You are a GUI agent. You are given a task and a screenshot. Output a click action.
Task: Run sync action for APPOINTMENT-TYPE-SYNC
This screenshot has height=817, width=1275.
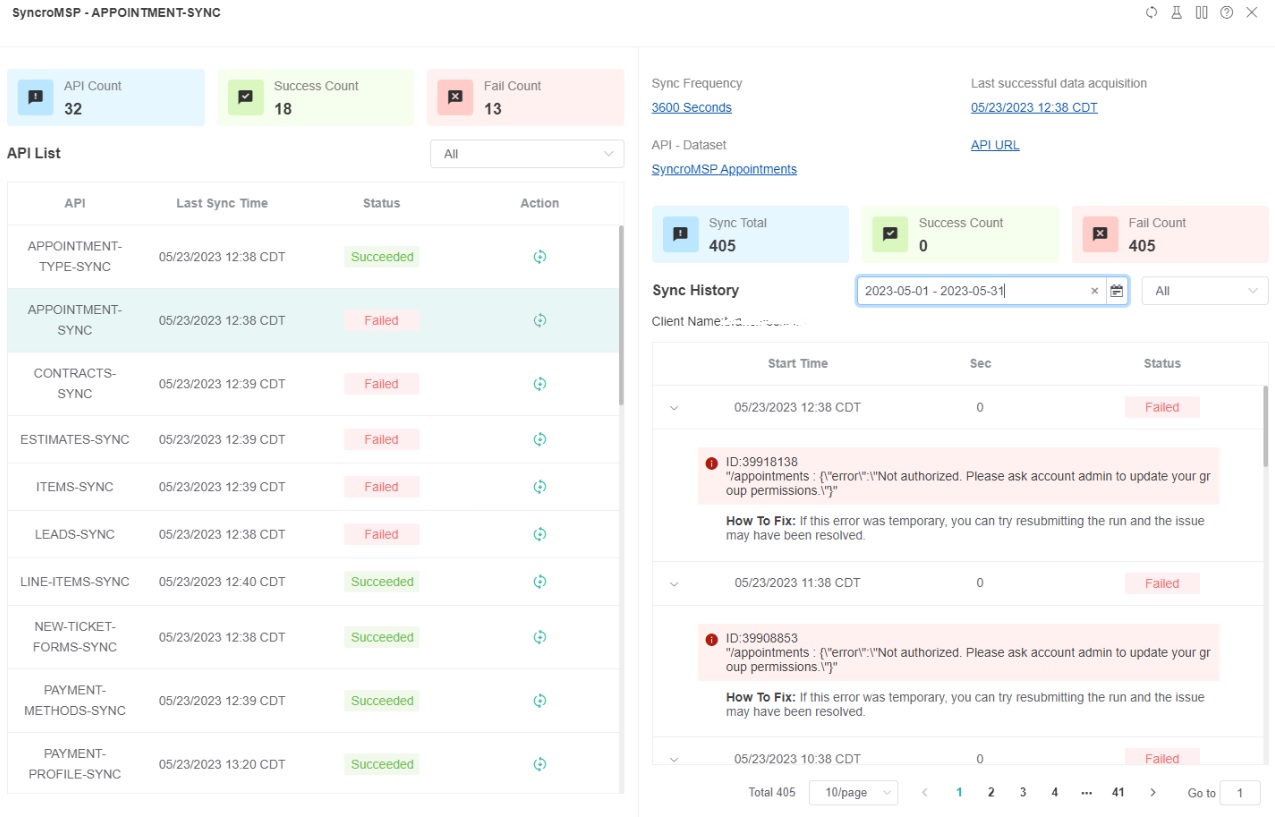[540, 257]
